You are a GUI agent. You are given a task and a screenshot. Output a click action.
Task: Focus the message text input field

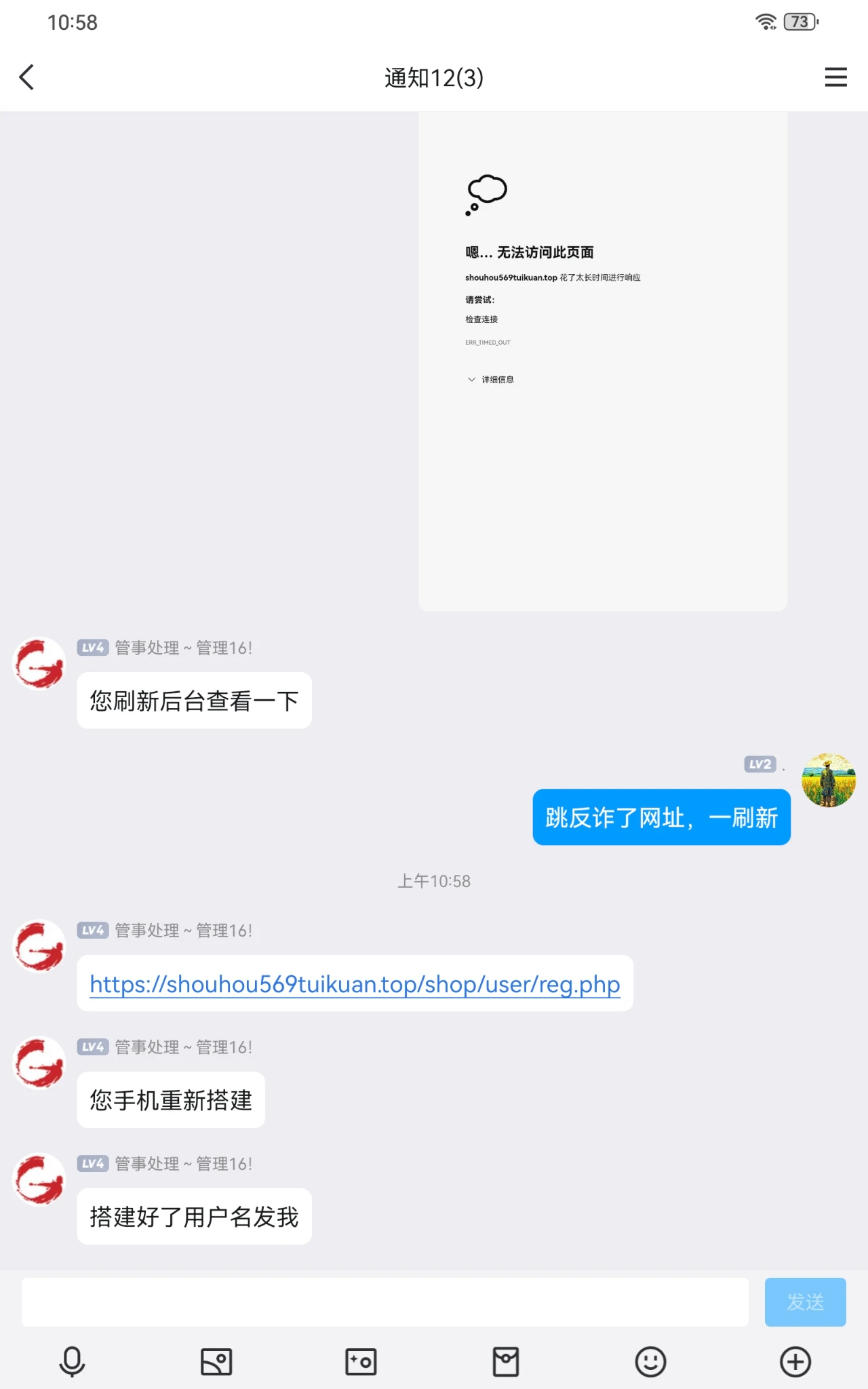pyautogui.click(x=385, y=1302)
